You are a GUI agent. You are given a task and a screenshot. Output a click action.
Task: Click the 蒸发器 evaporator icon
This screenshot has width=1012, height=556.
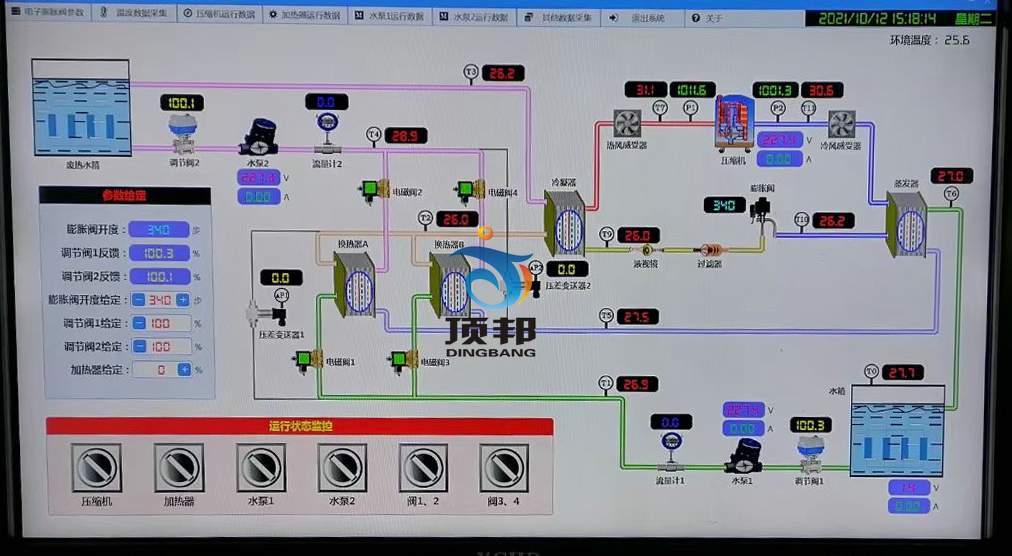[x=907, y=227]
